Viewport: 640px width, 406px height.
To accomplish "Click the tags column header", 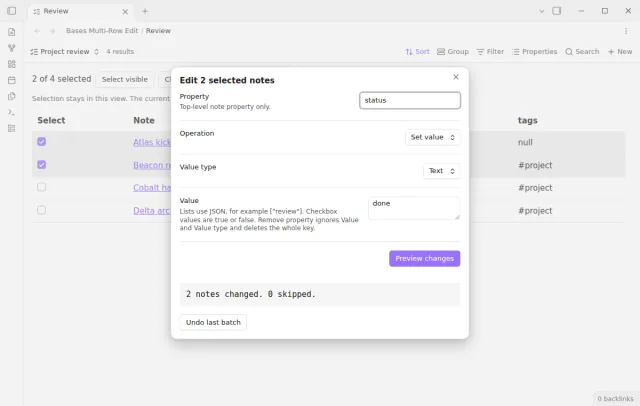I will pos(527,120).
